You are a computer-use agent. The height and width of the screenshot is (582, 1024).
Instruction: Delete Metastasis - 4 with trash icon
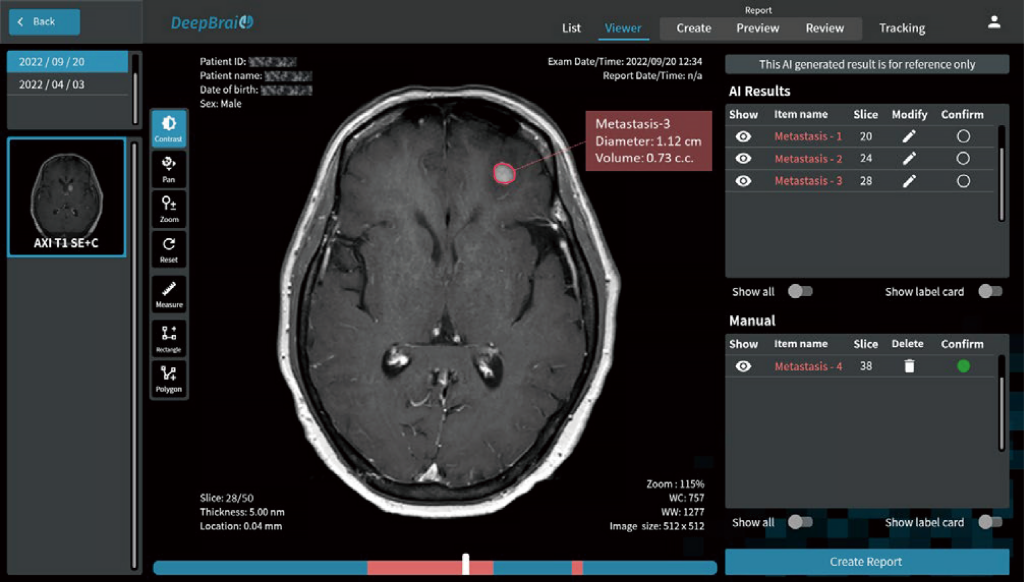(909, 367)
